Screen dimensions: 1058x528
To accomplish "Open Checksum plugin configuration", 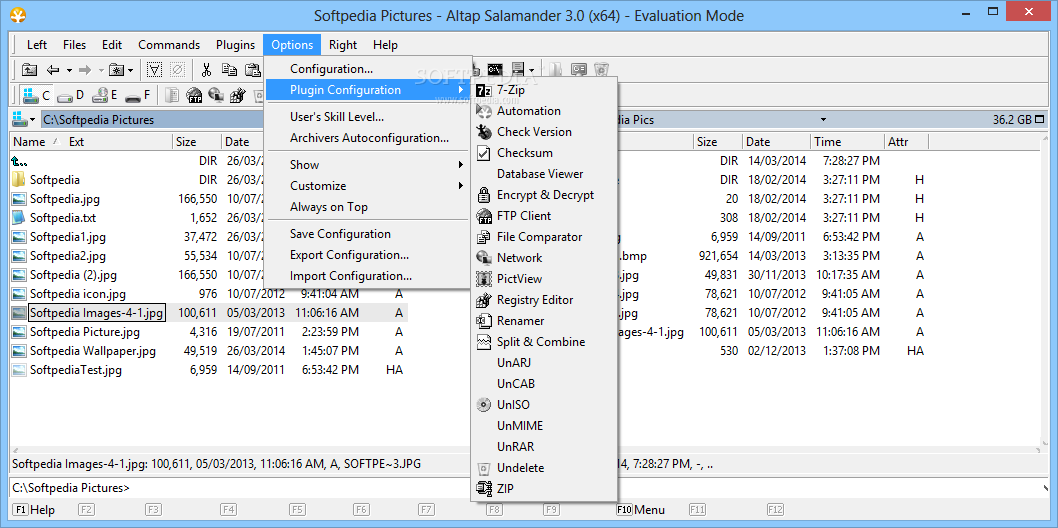I will tap(544, 152).
